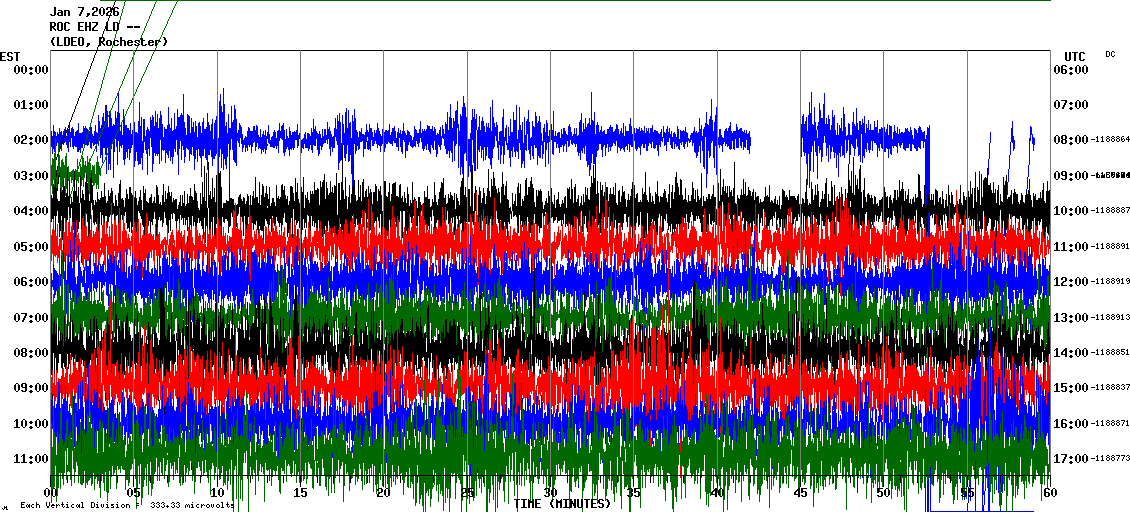Click the vertical division microvolts scale note

[126, 506]
